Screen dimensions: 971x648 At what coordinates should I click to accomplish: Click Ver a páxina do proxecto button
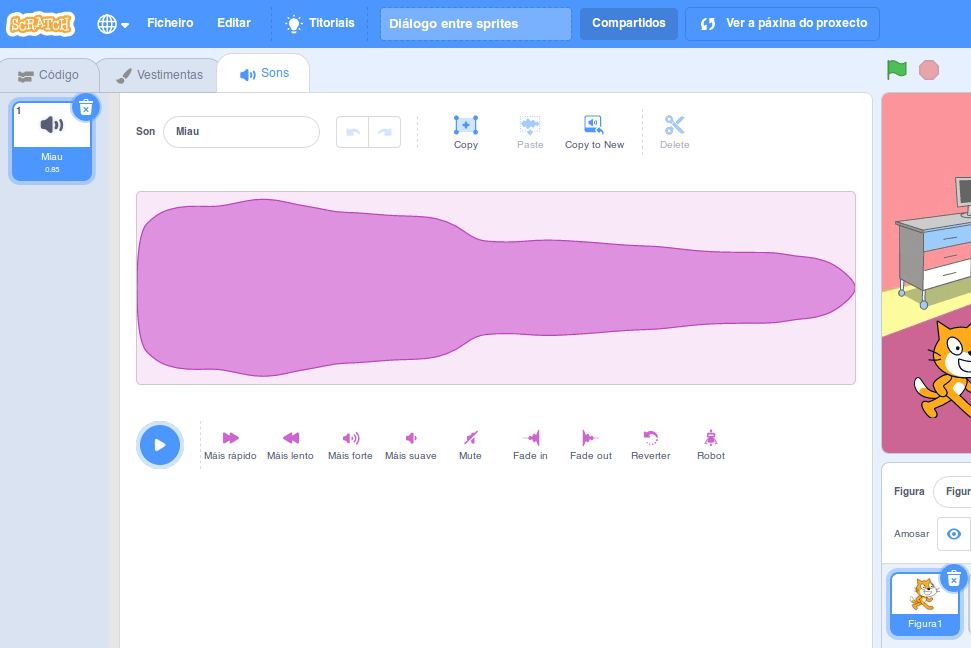[782, 23]
